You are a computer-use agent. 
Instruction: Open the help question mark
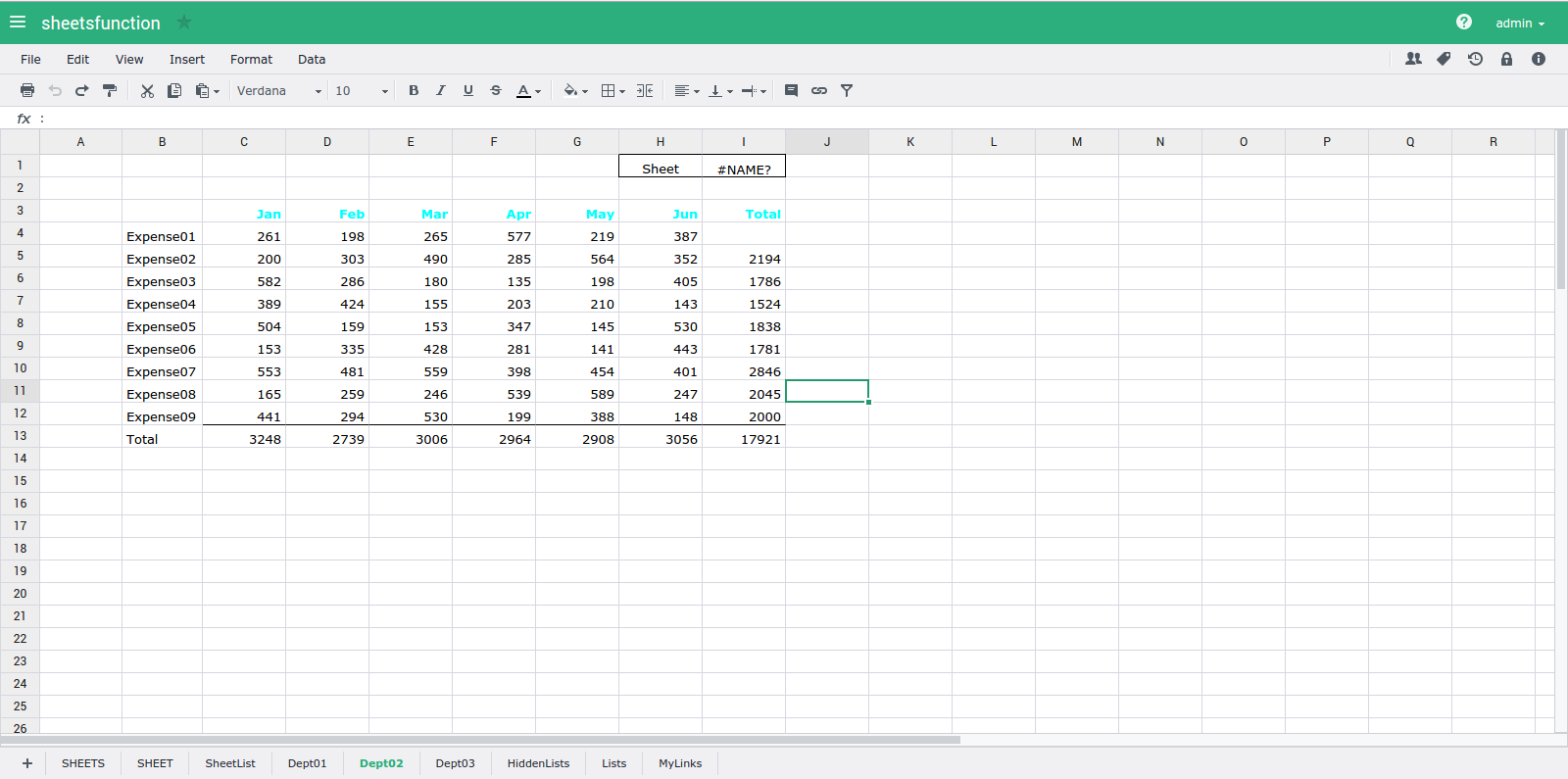(x=1464, y=22)
